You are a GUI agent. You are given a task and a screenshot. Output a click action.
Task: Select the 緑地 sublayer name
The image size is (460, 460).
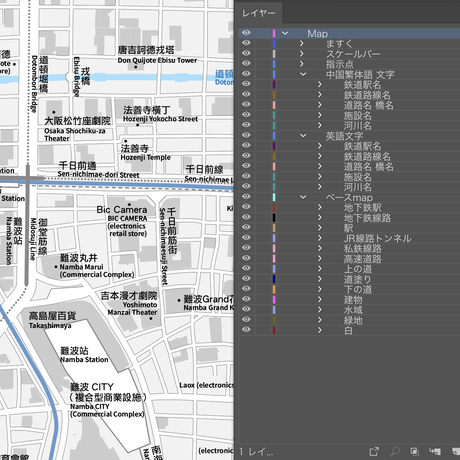[353, 320]
